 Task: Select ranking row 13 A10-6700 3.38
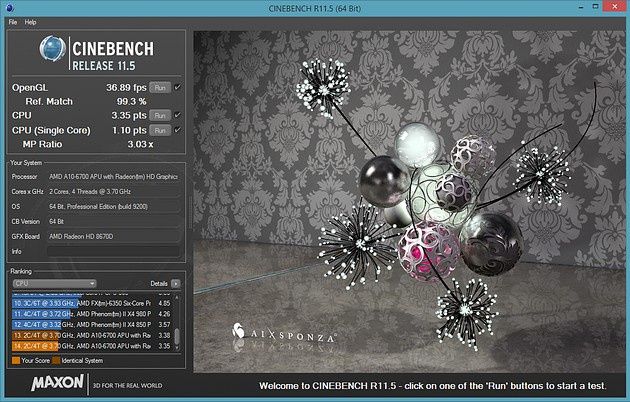click(x=92, y=335)
